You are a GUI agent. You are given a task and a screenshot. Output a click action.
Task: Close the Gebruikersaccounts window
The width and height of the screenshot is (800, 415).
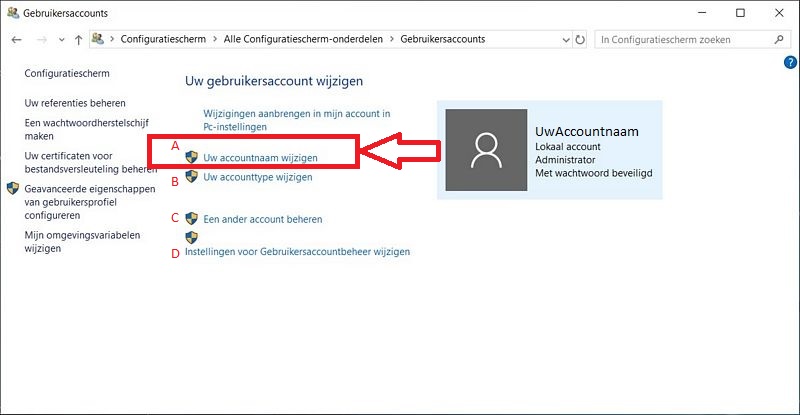tap(779, 13)
